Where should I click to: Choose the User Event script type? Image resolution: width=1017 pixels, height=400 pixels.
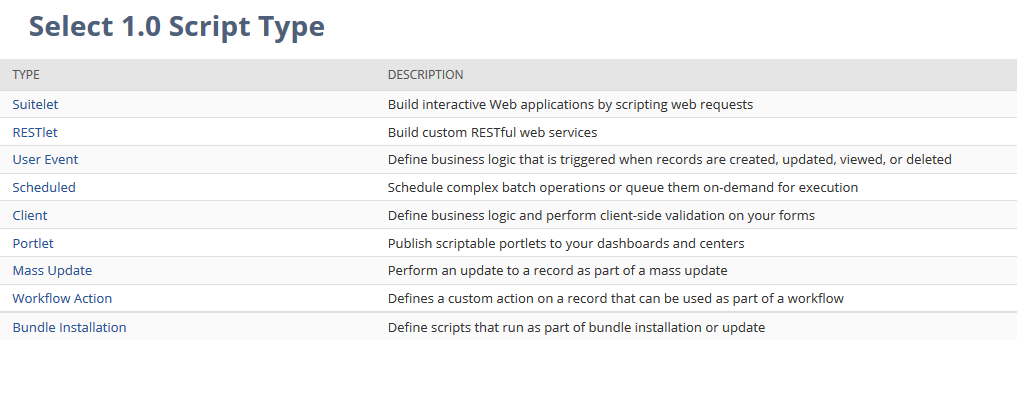pyautogui.click(x=45, y=159)
